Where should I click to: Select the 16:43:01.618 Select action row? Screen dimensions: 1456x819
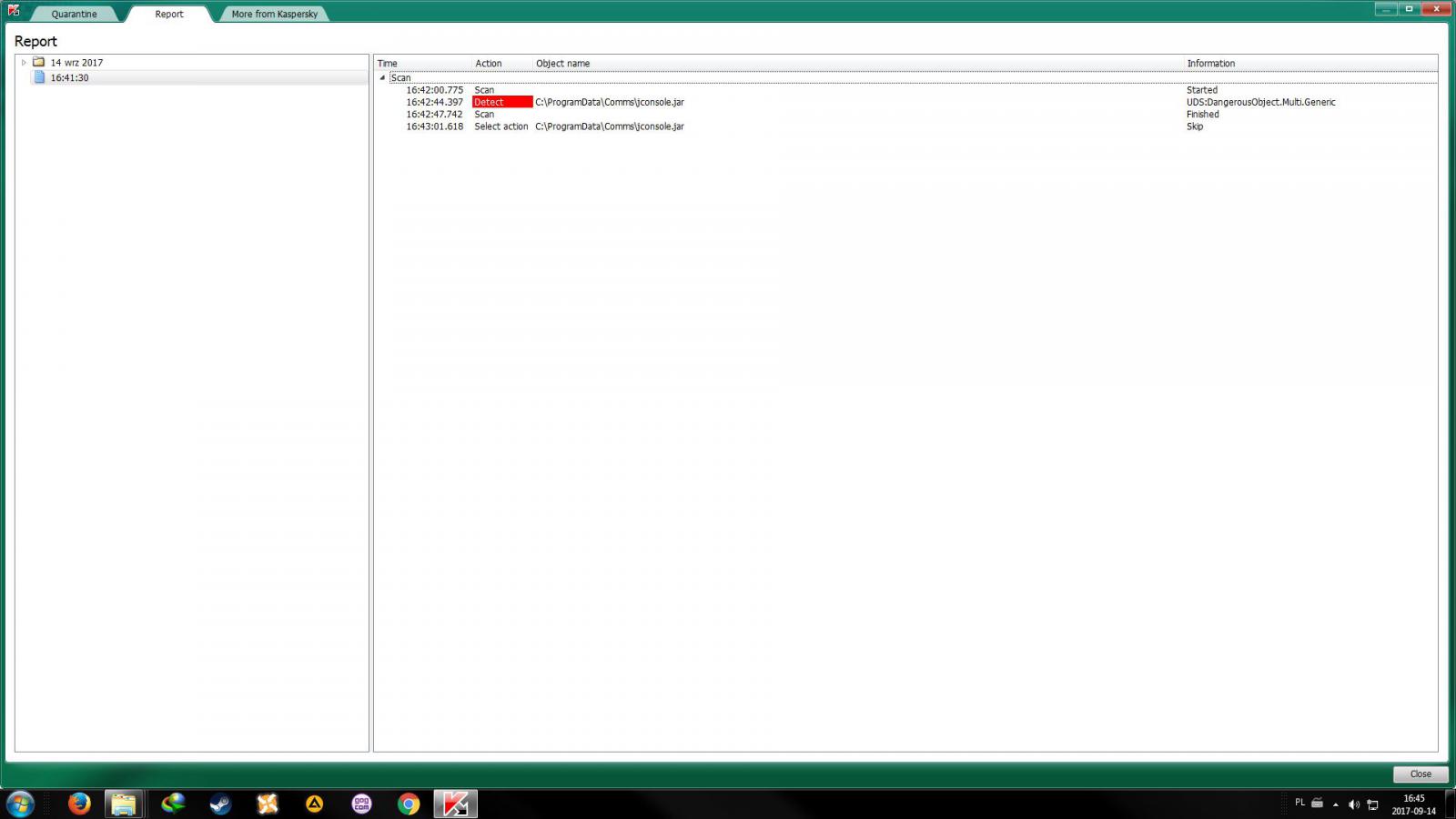[x=906, y=126]
